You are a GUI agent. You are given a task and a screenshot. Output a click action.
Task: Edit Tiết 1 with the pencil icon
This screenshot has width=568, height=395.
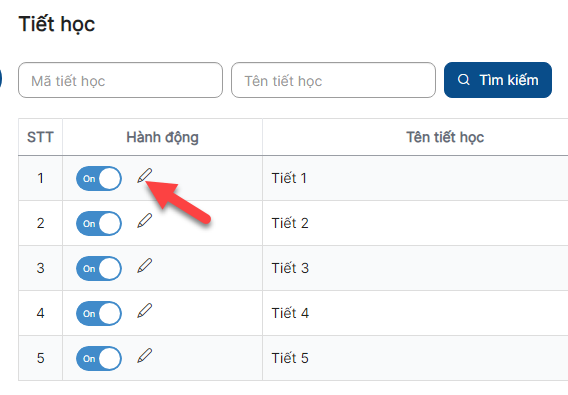[x=145, y=176]
